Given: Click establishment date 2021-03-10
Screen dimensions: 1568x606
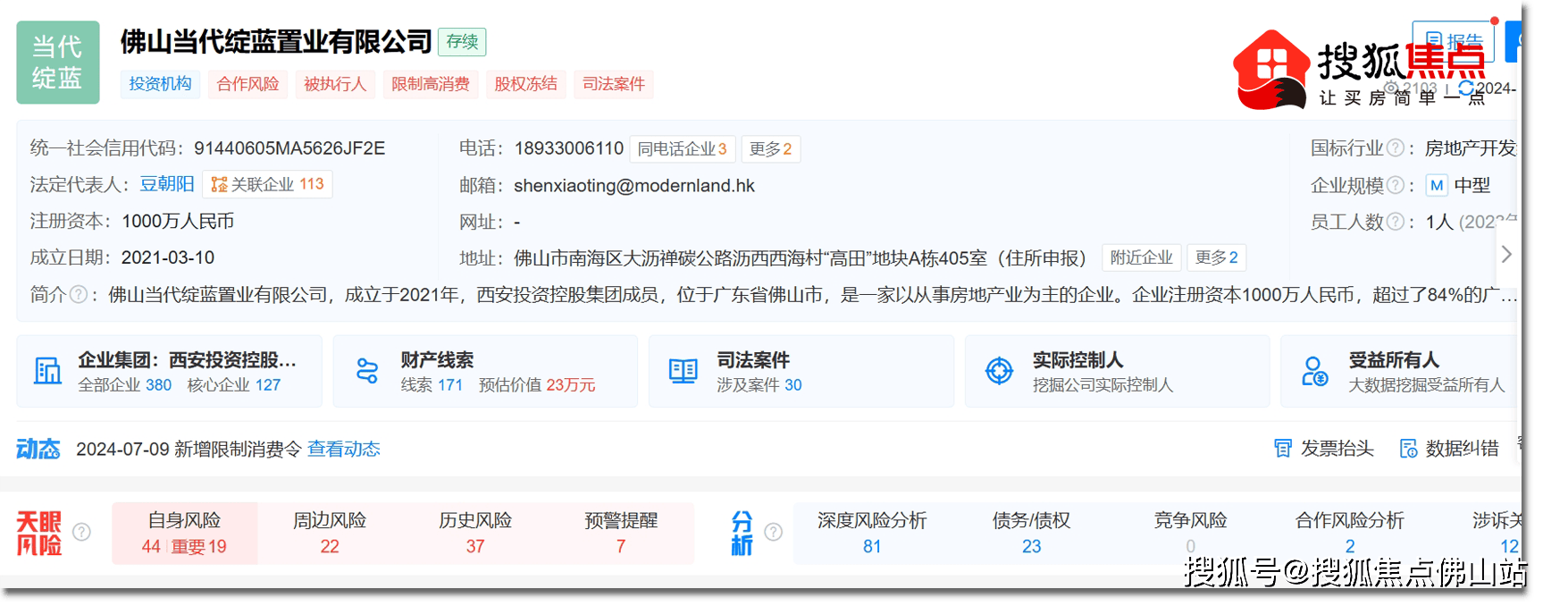Looking at the screenshot, I should click(168, 257).
